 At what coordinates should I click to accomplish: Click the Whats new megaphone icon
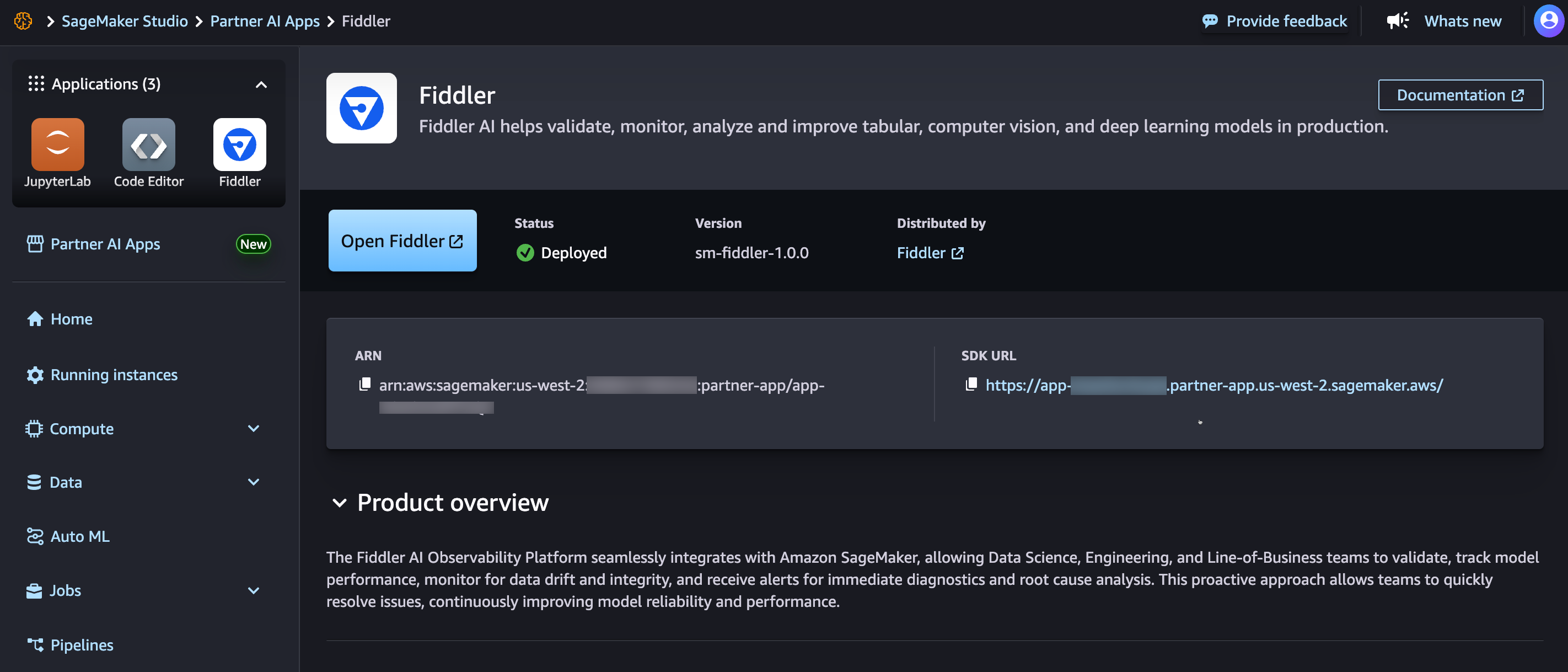1398,21
